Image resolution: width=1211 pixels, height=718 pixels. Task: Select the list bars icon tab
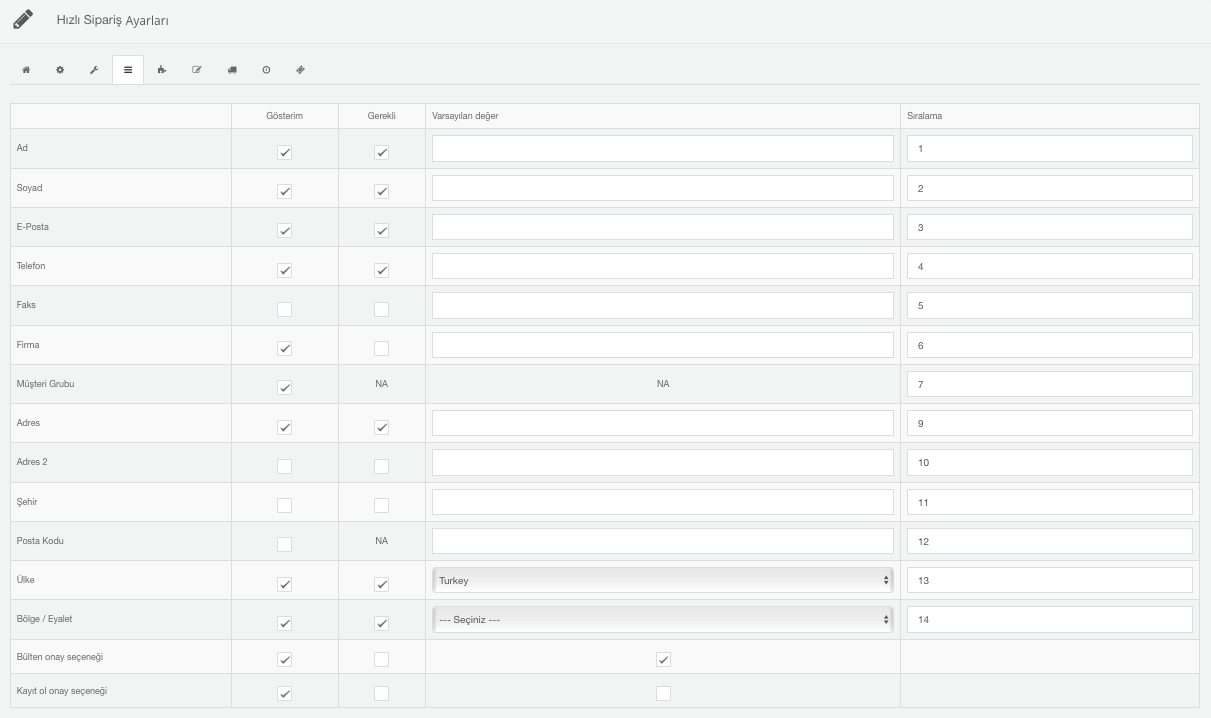(x=128, y=70)
